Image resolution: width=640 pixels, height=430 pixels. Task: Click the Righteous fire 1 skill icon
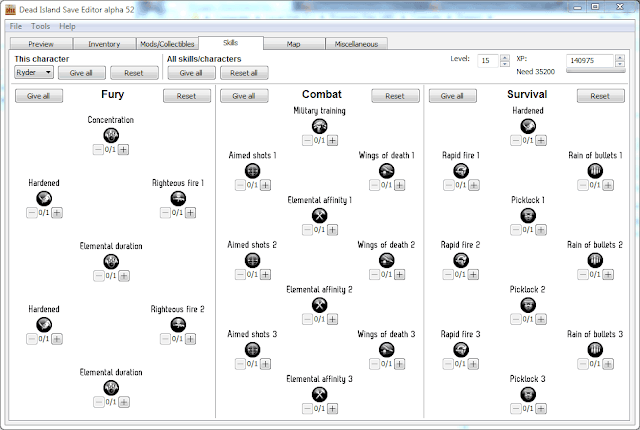click(x=178, y=198)
